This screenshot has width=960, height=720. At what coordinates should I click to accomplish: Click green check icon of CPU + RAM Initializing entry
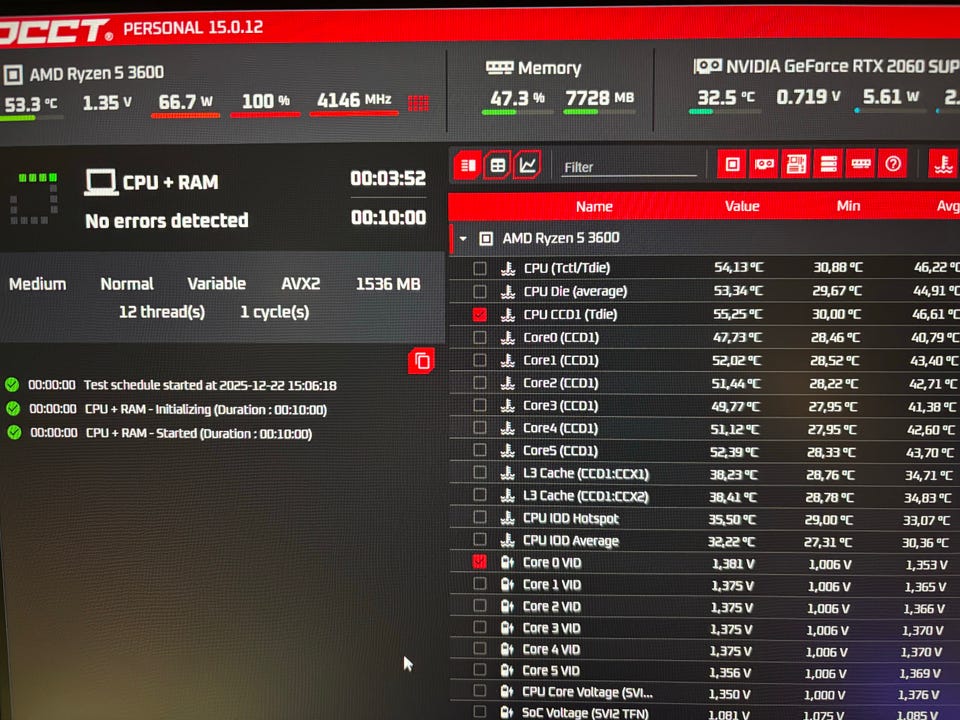pos(13,408)
